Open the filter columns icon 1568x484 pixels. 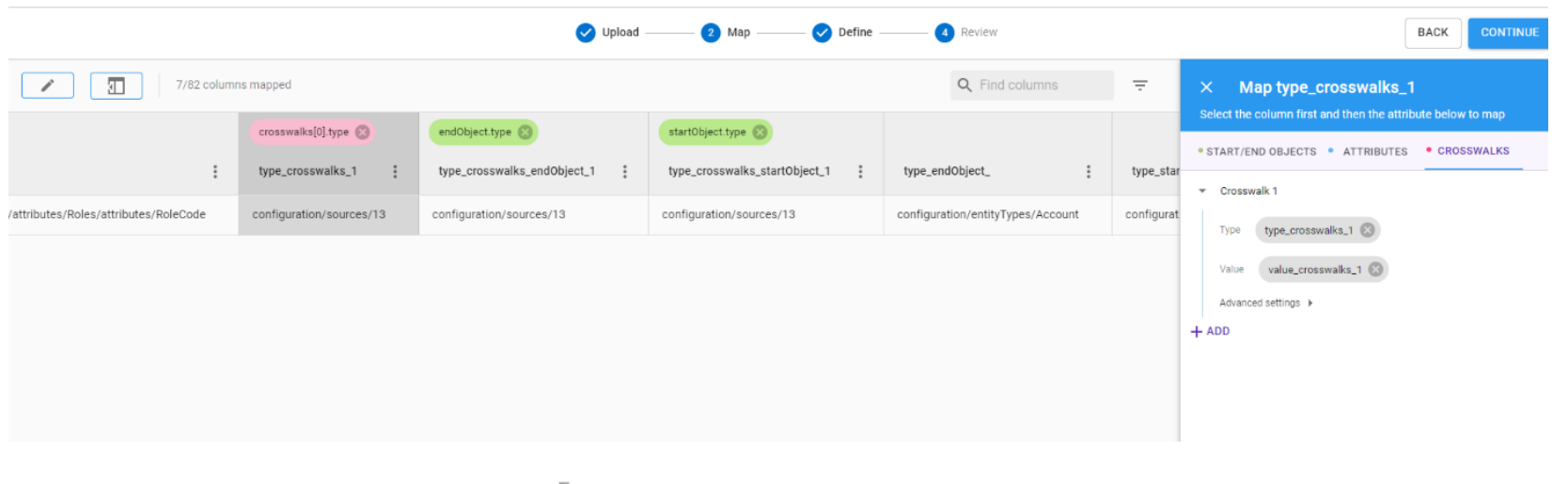coord(1140,85)
